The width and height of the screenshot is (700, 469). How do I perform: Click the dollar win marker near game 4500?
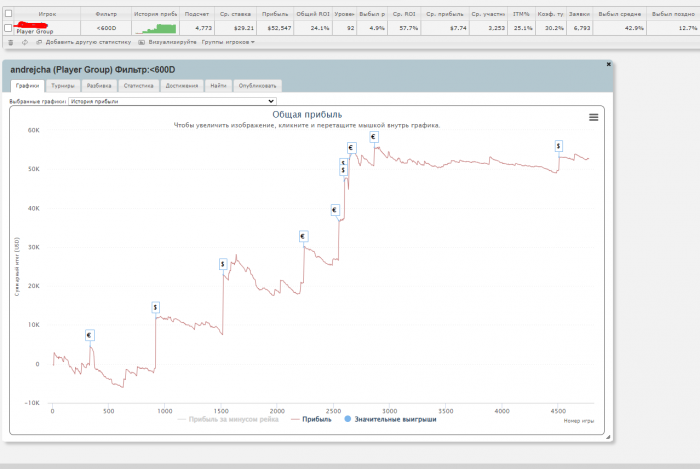coord(558,146)
